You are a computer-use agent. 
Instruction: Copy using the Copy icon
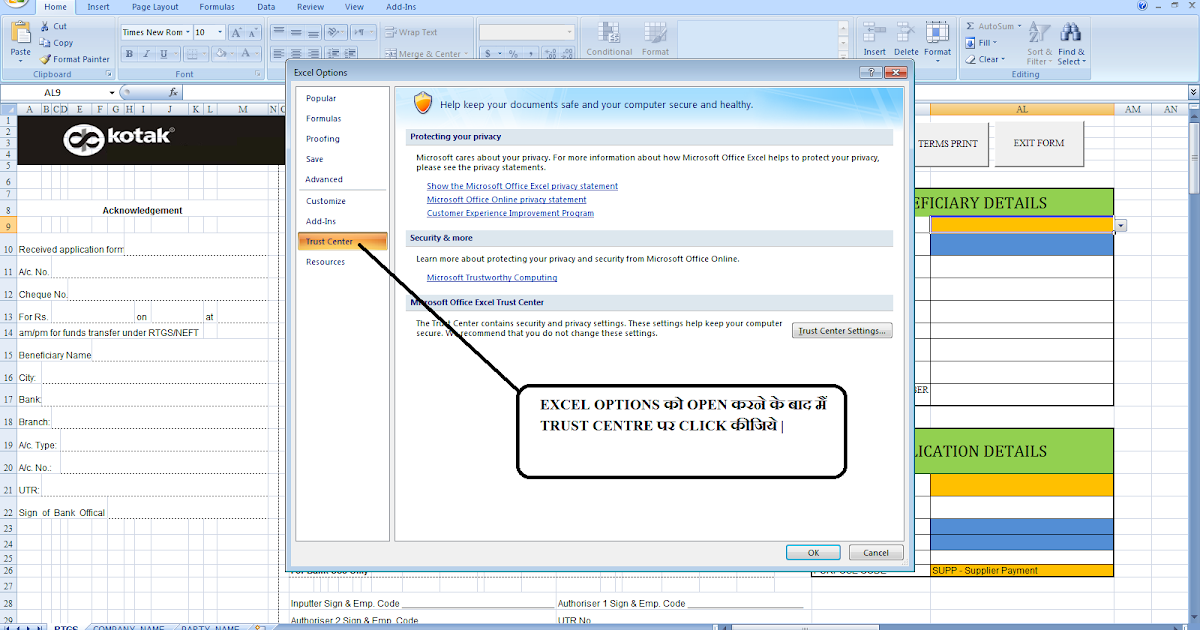pos(44,43)
